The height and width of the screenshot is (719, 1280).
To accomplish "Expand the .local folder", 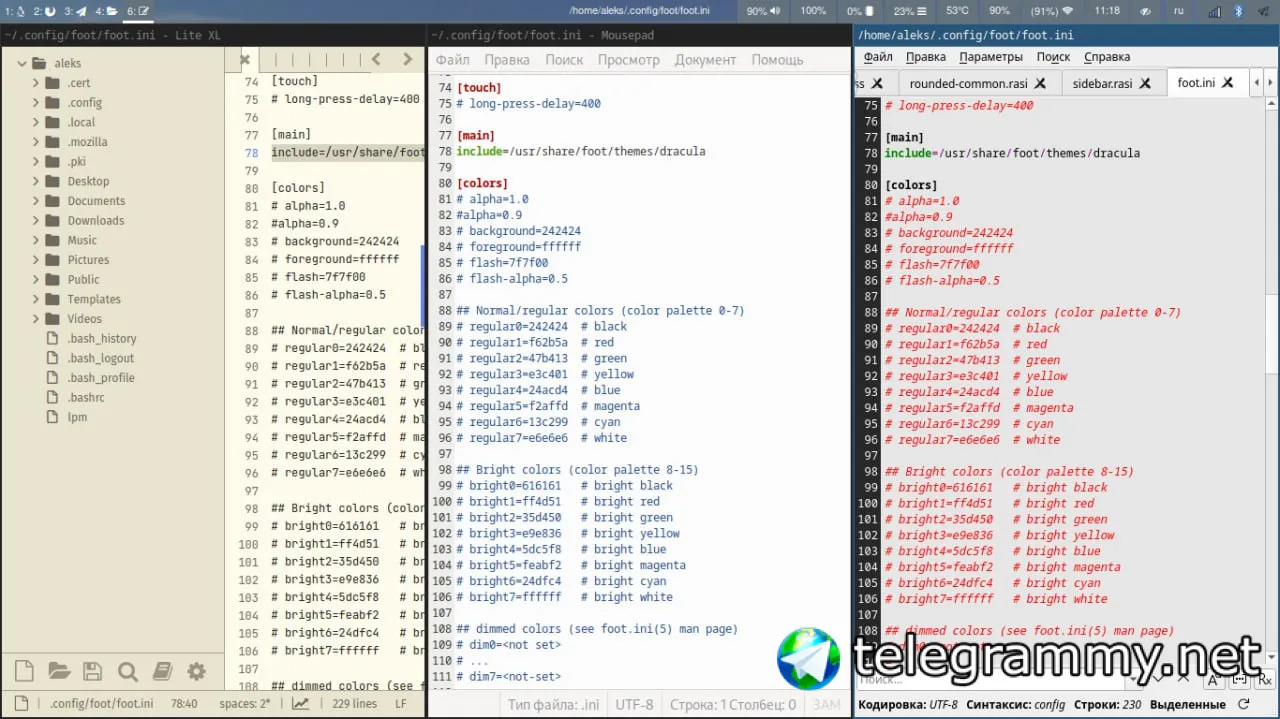I will [36, 122].
